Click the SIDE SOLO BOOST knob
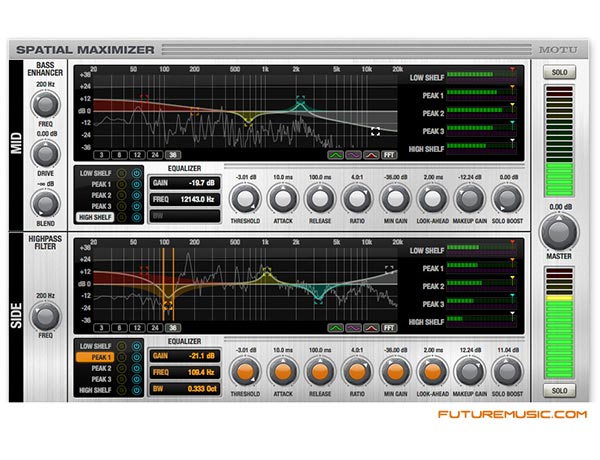Screen dimensions: 600x460 [x=507, y=372]
